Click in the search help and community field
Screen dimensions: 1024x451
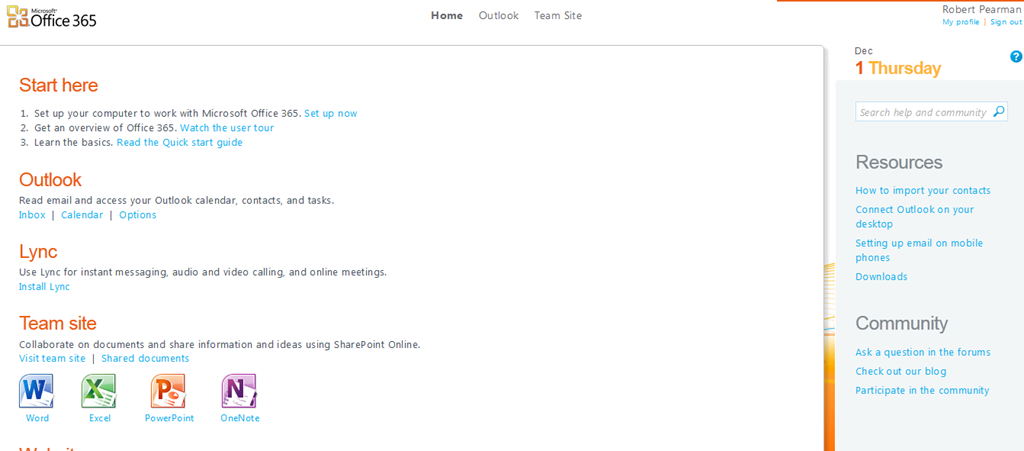click(922, 112)
